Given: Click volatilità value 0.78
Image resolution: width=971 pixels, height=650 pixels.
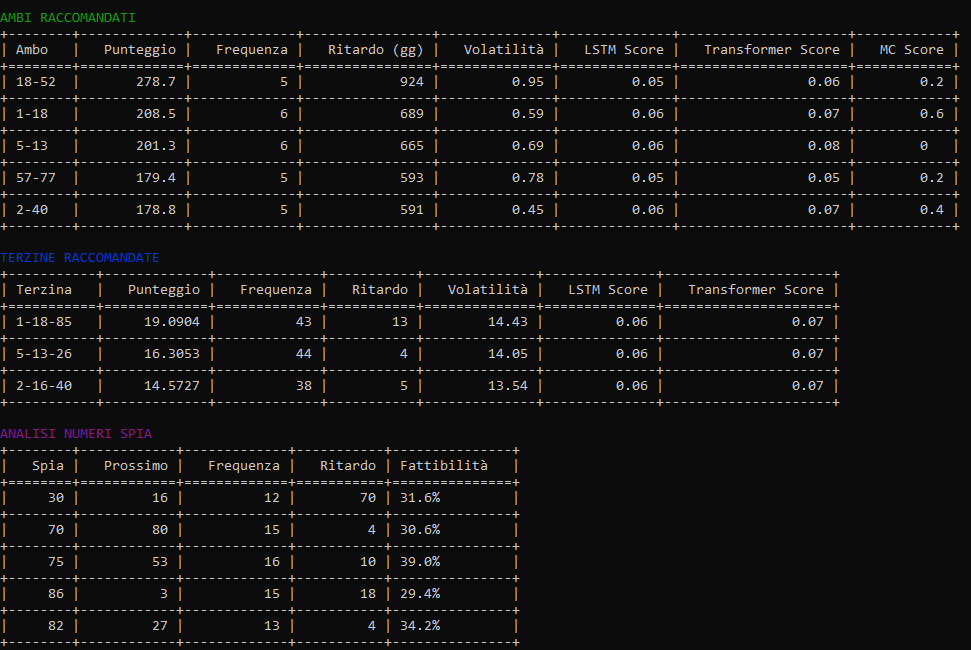Looking at the screenshot, I should (x=528, y=178).
